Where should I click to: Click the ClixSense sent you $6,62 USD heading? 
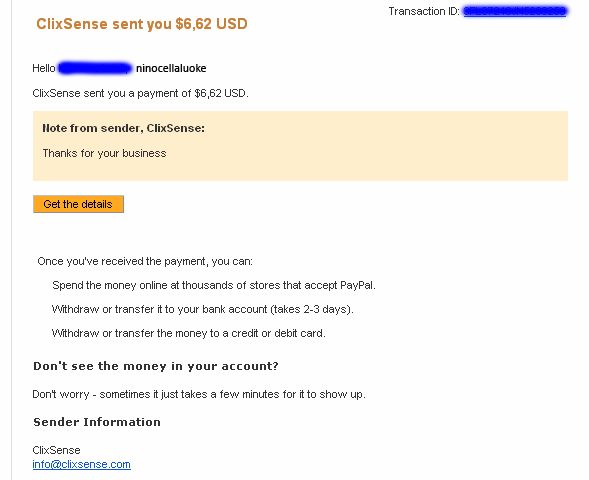pos(142,24)
